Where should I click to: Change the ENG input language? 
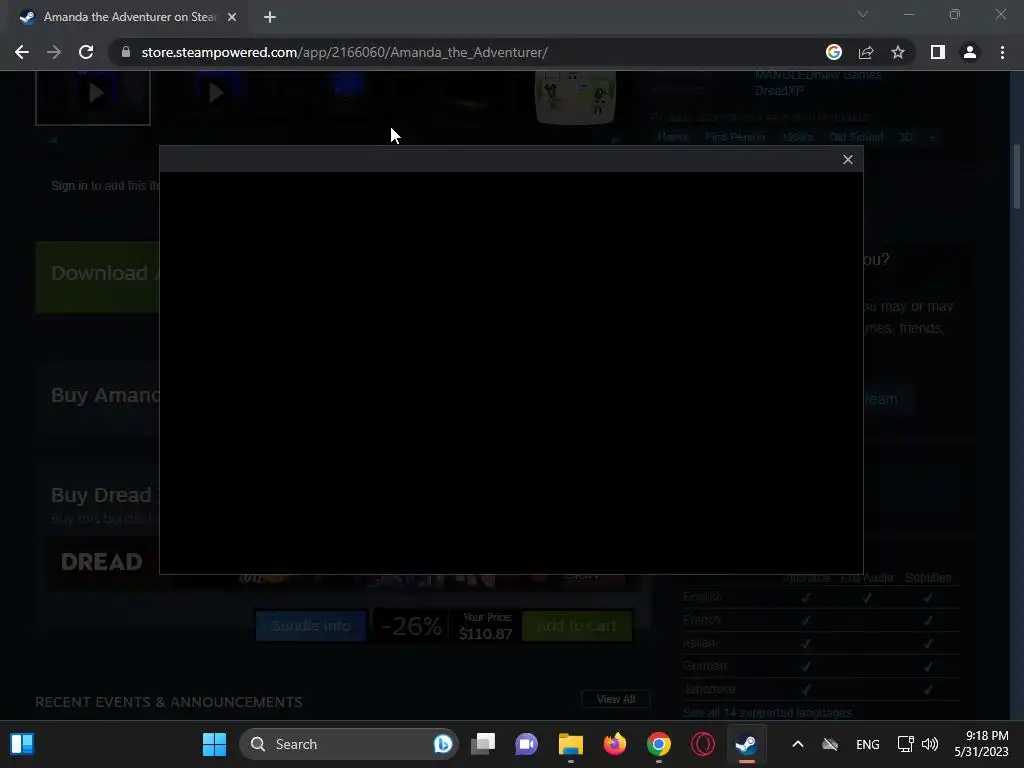(867, 744)
